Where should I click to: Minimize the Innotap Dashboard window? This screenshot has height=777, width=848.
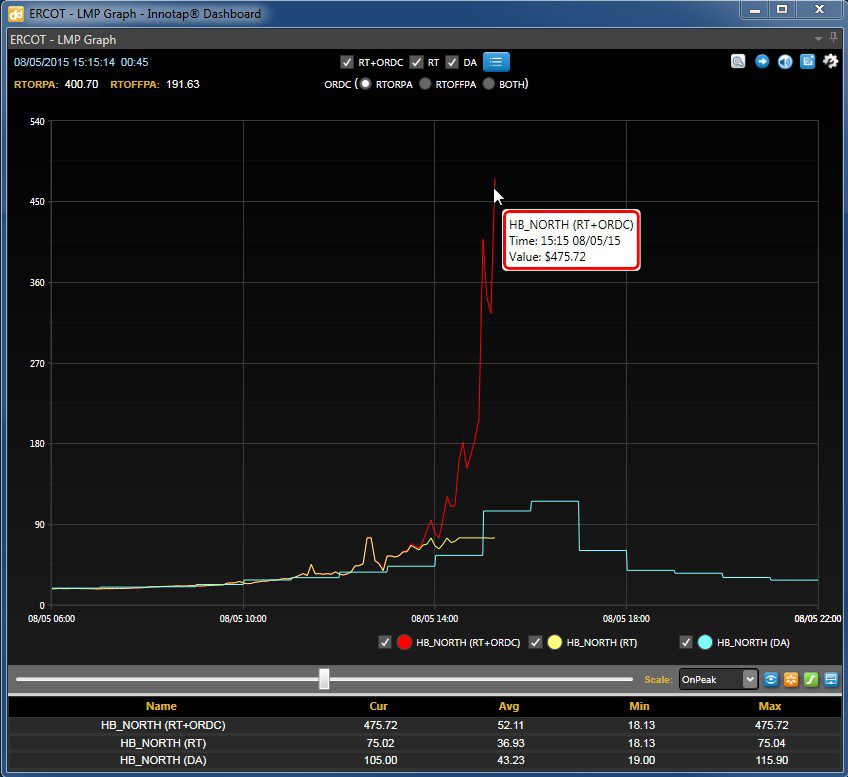[755, 10]
